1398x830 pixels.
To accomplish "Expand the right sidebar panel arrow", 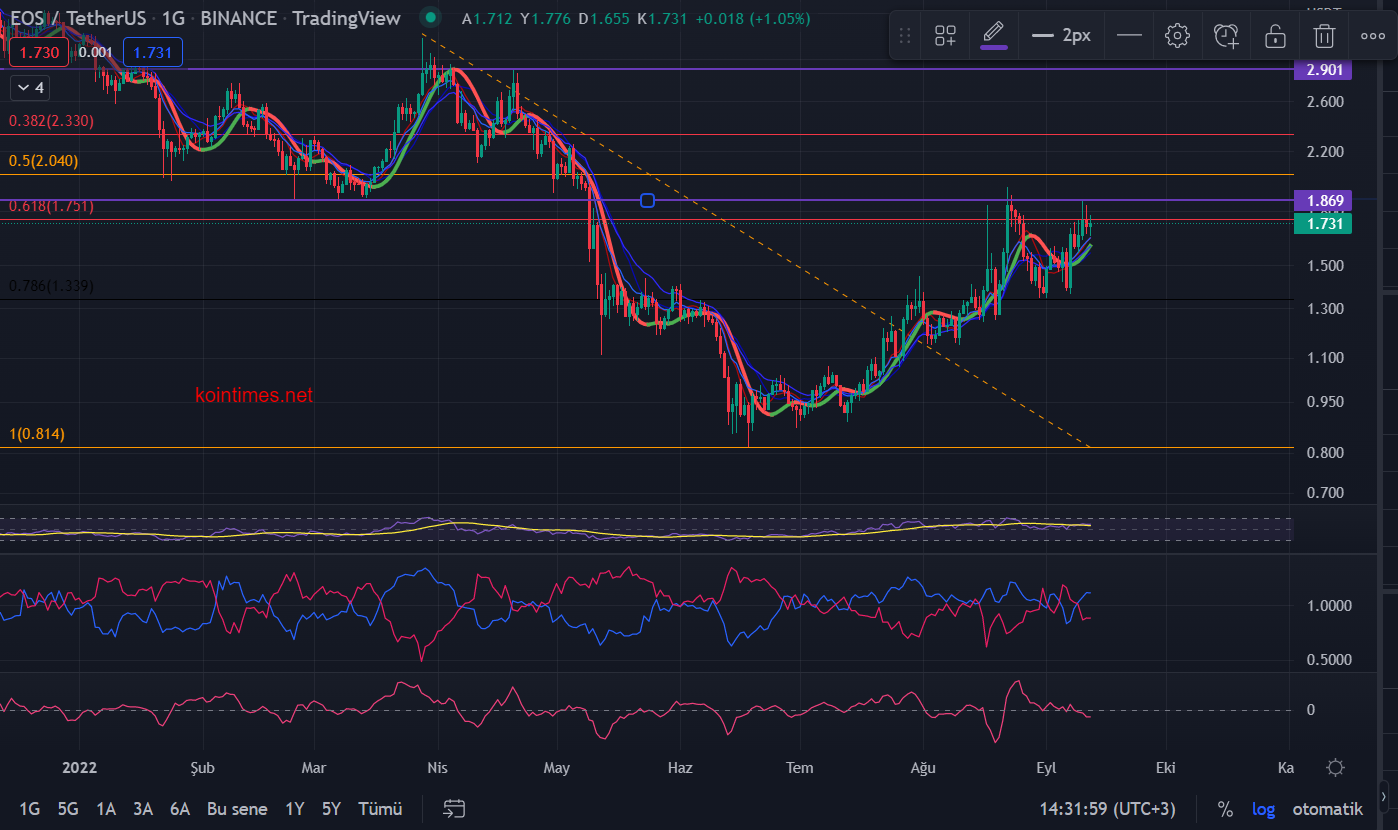I will click(1385, 797).
